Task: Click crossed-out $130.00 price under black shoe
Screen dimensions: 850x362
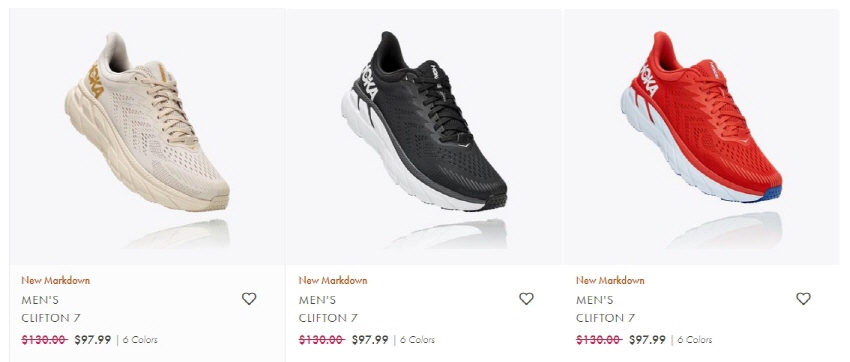Action: (321, 340)
